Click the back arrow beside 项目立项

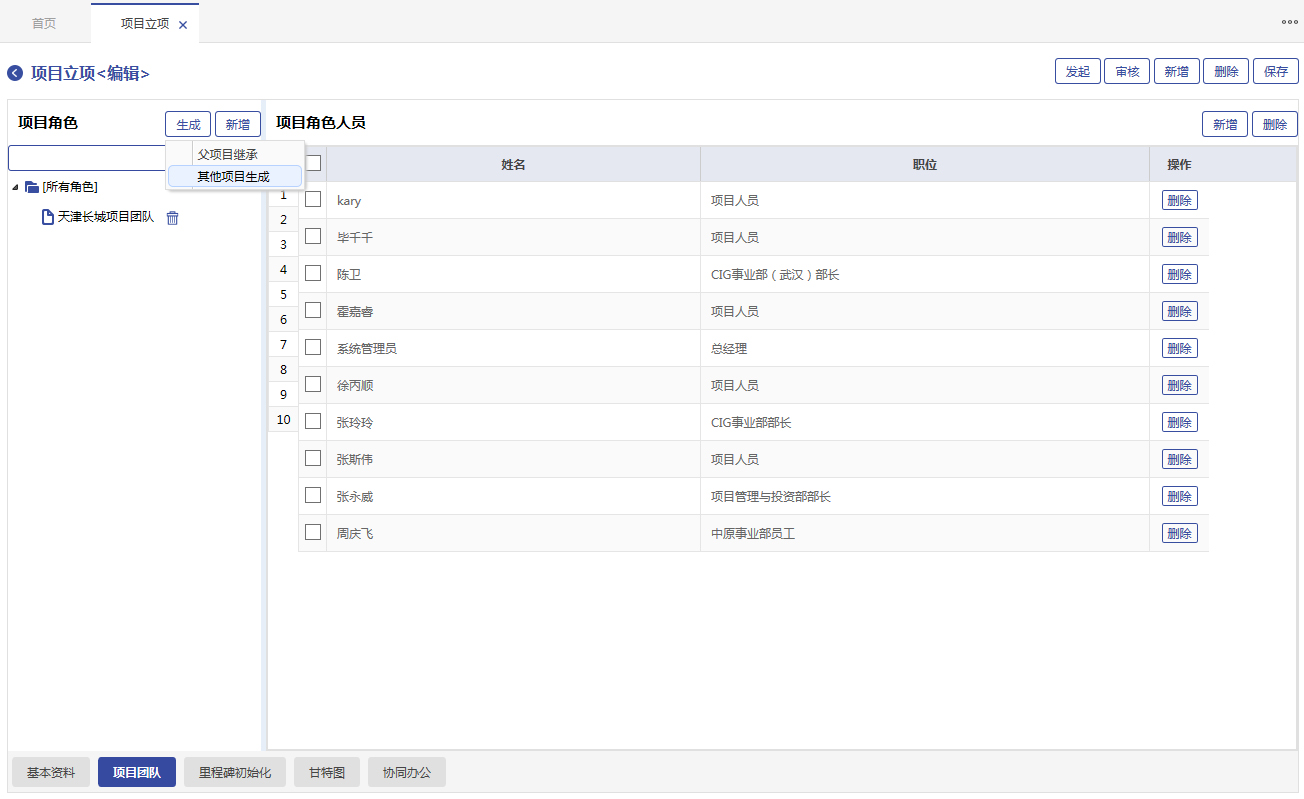click(15, 73)
